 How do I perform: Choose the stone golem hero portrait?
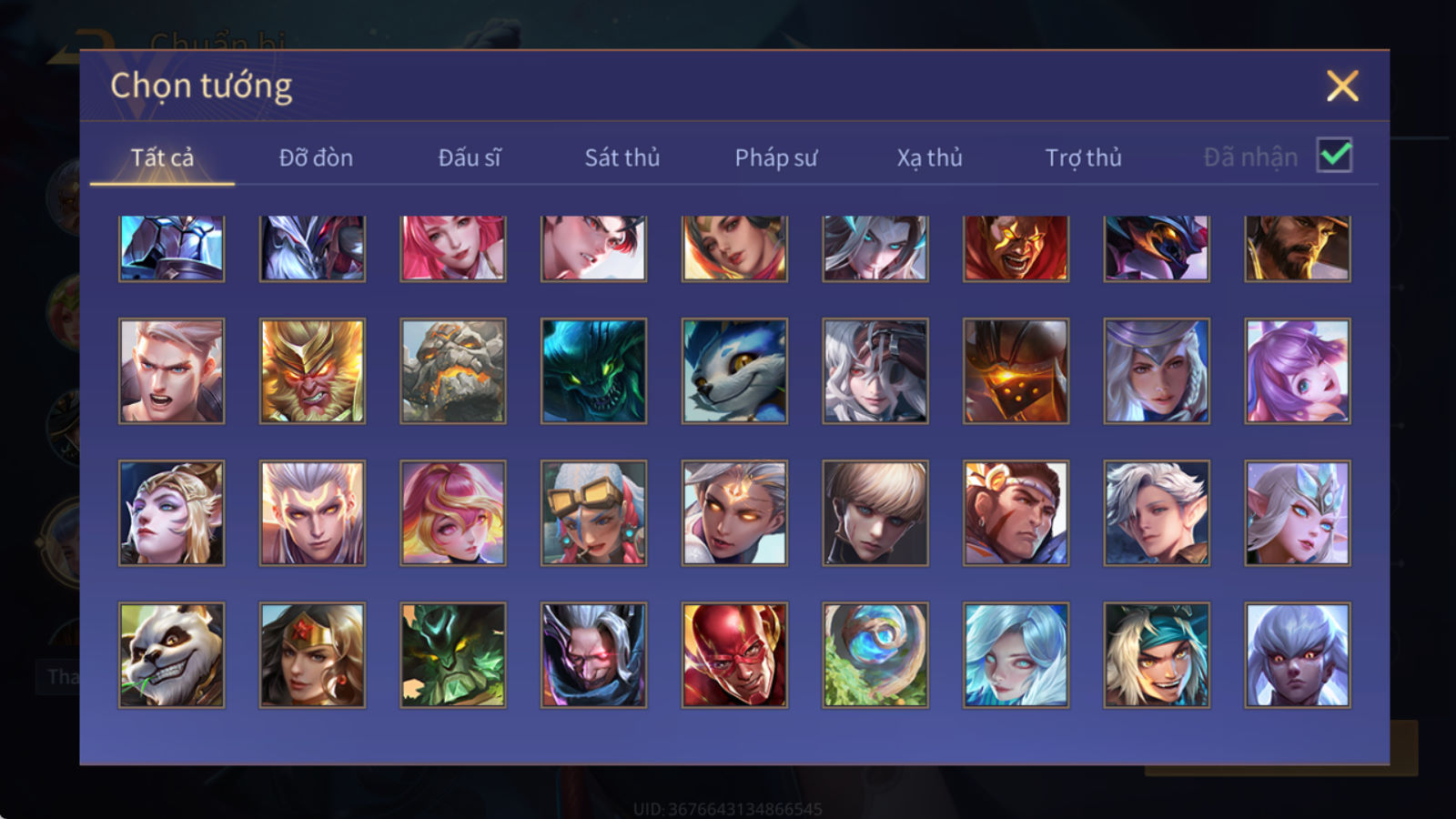(x=453, y=371)
